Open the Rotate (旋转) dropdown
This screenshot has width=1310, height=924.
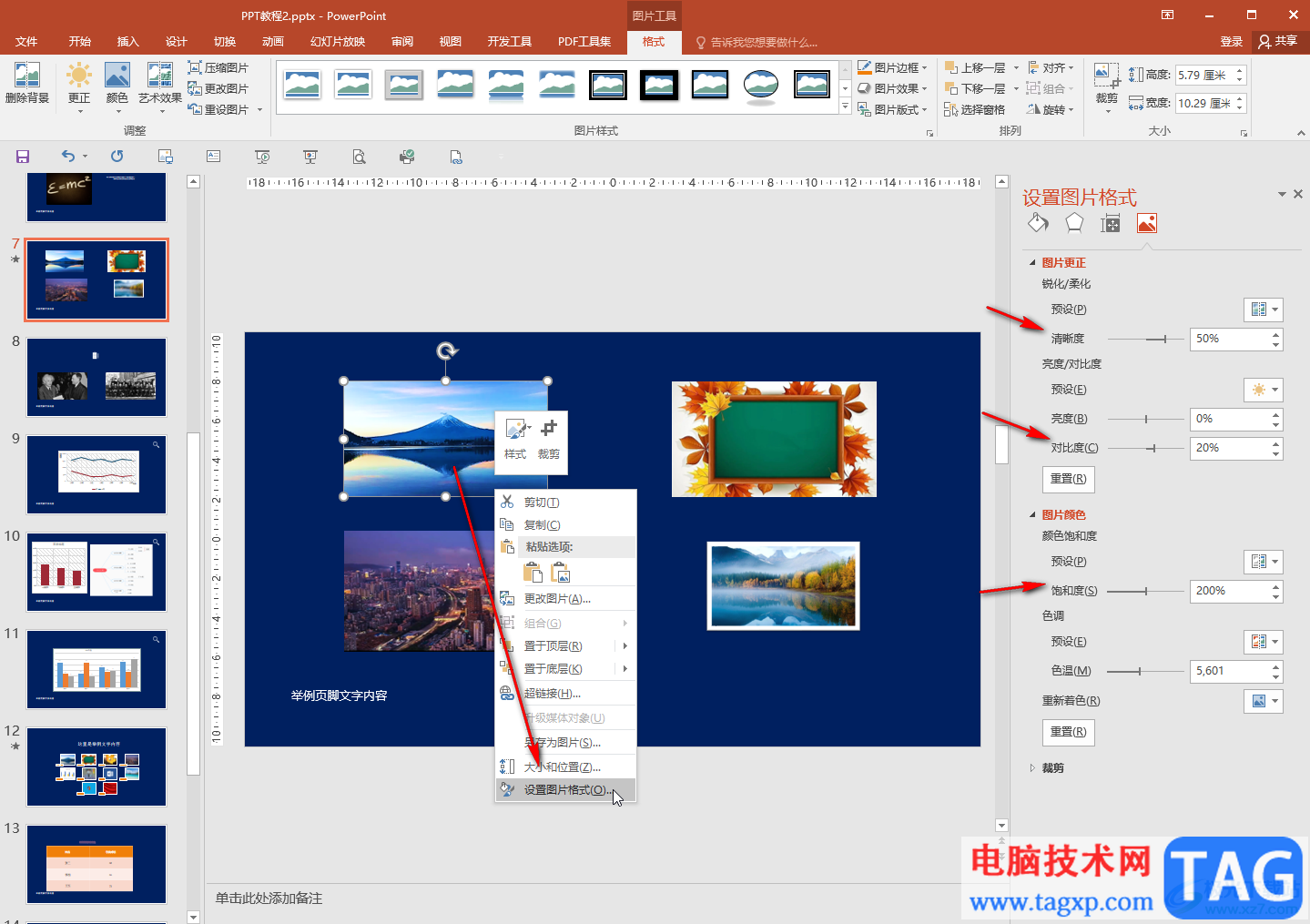point(1051,109)
